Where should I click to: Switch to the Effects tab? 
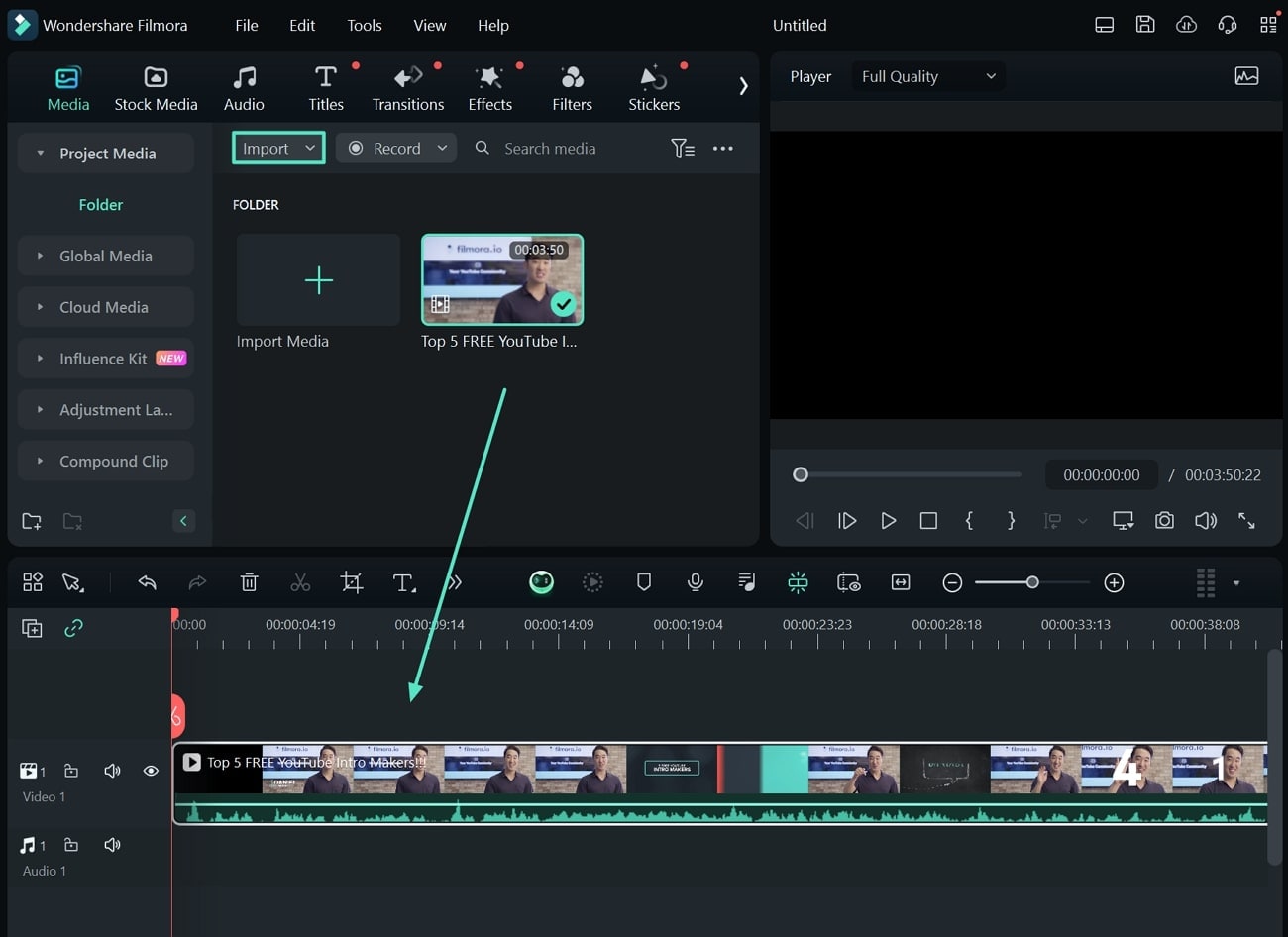click(490, 88)
